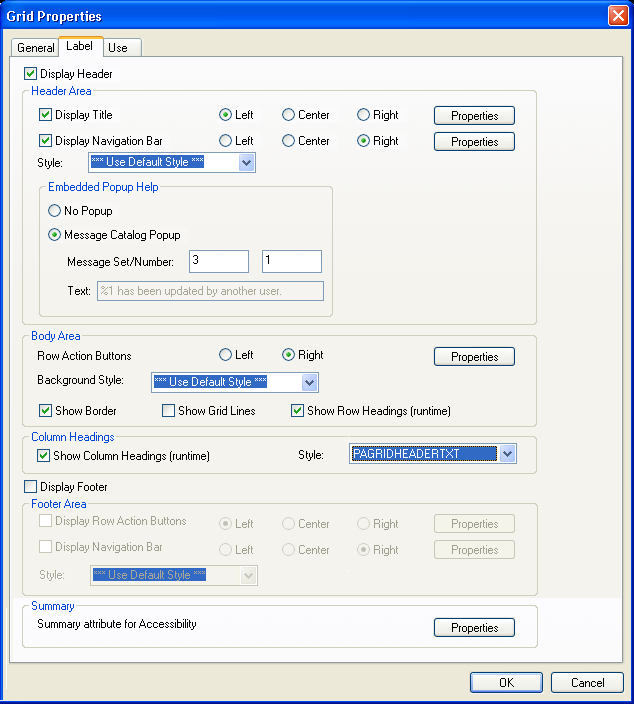Viewport: 634px width, 704px height.
Task: Open Summary attribute Properties button
Action: 474,627
